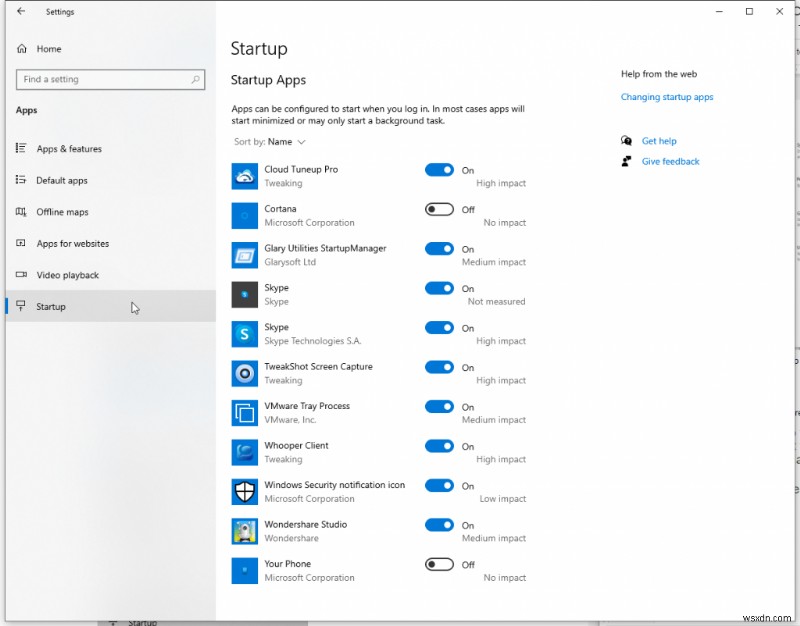Click the Wondershare Studio app icon
This screenshot has width=800, height=626.
pos(243,530)
